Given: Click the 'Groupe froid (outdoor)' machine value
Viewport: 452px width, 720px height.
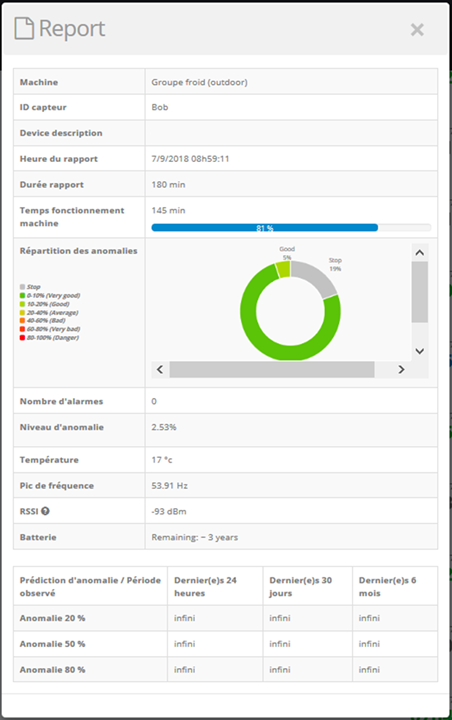Looking at the screenshot, I should coord(199,82).
